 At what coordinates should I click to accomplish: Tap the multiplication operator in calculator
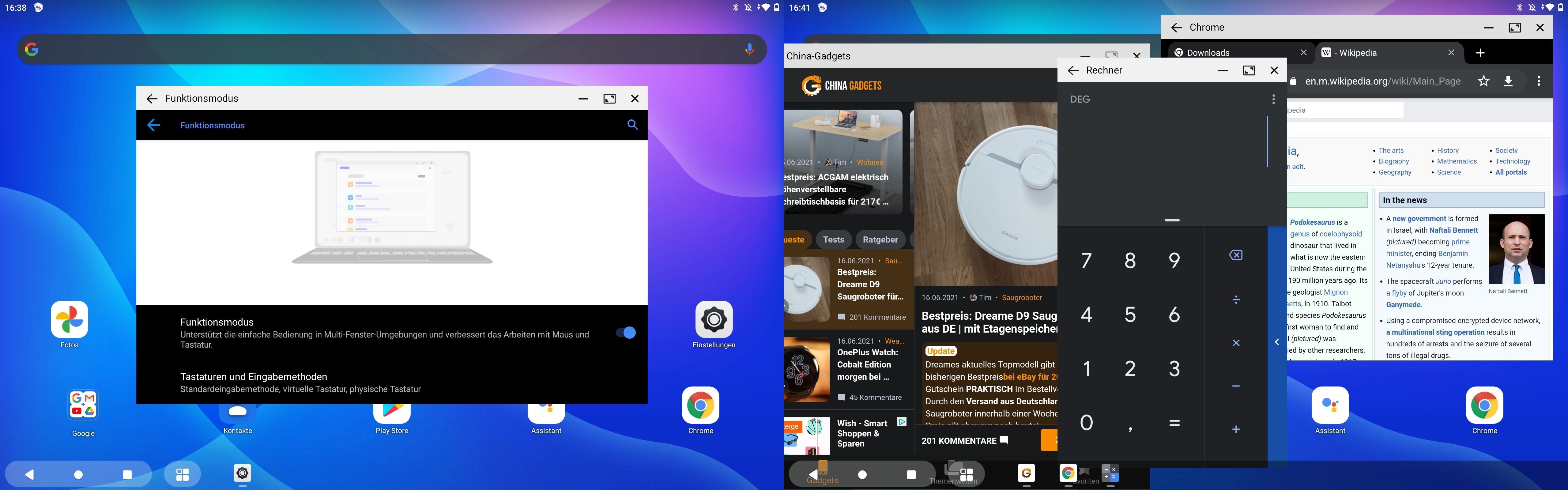pyautogui.click(x=1236, y=343)
